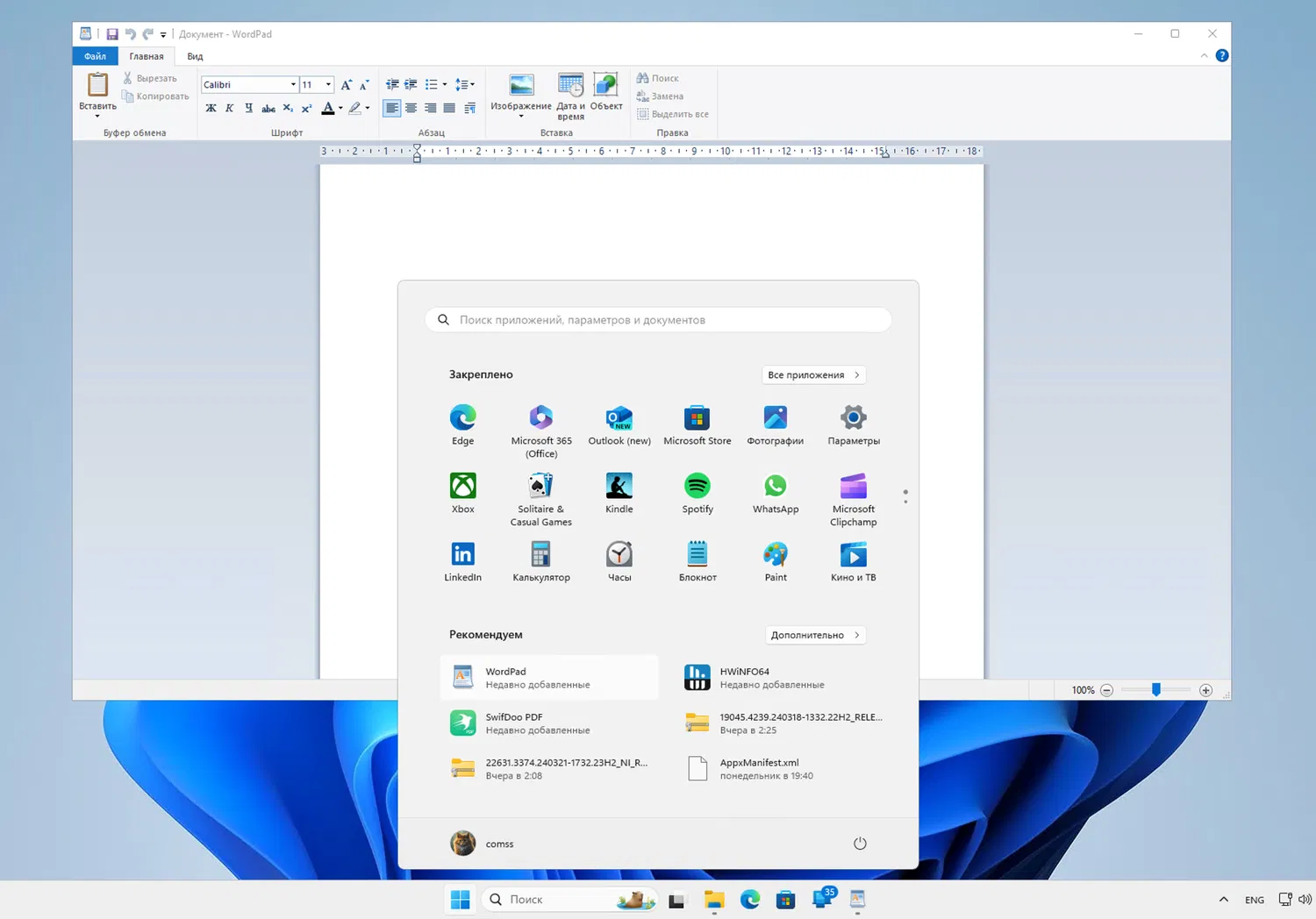Open Spotify from the pinned apps
The height and width of the screenshot is (919, 1316).
click(697, 487)
